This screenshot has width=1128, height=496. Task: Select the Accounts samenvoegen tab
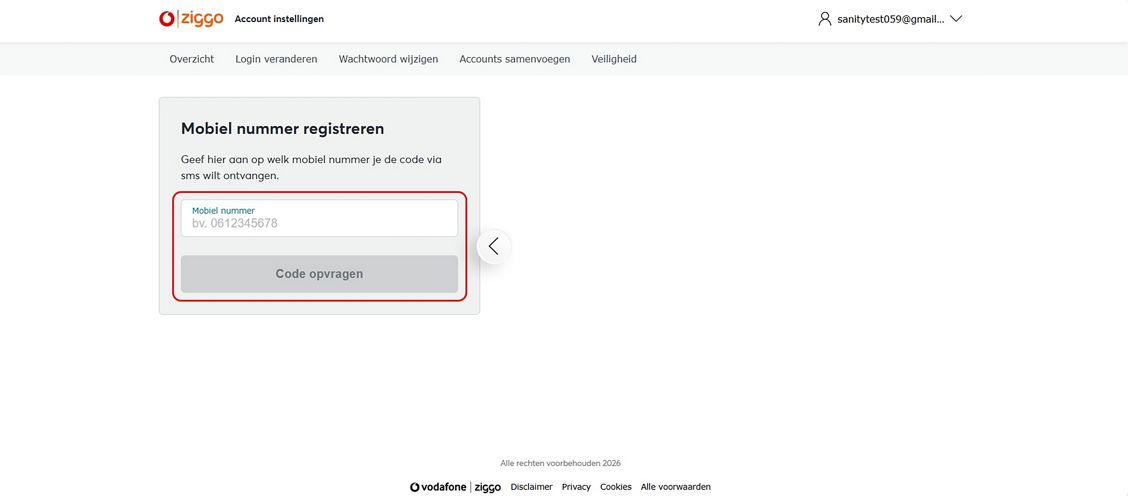515,59
